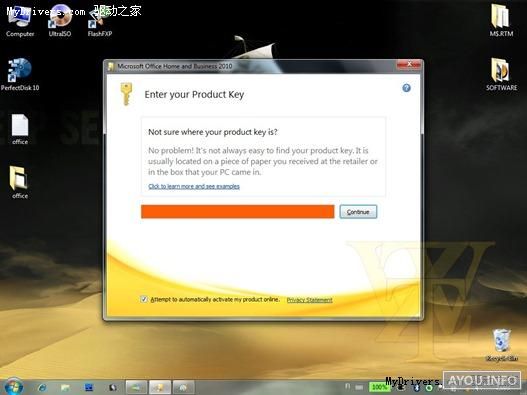Viewport: 527px width, 395px height.
Task: Select the FlashFXP desktop shortcut
Action: [x=99, y=21]
